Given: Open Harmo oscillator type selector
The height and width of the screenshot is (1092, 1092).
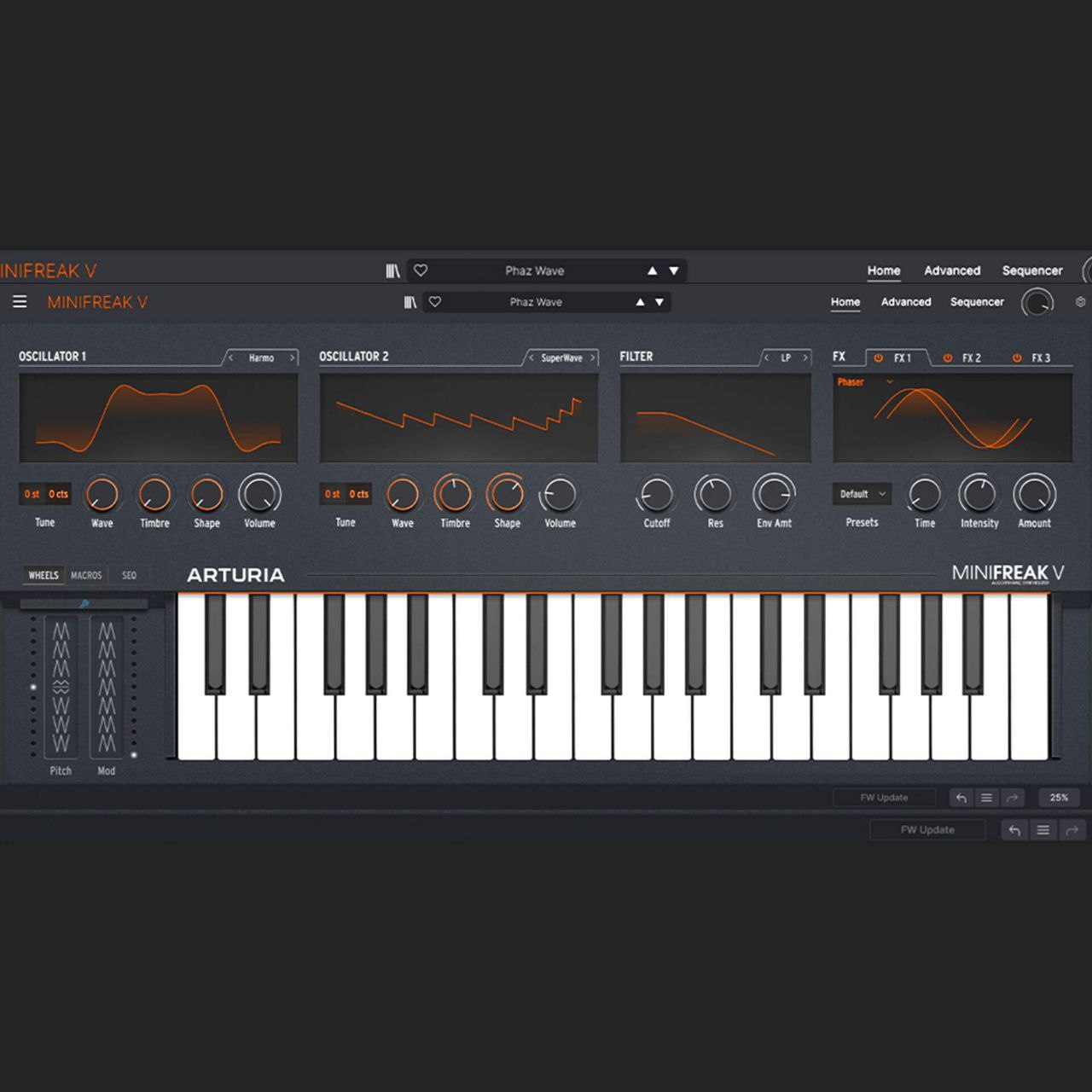Looking at the screenshot, I should tap(261, 358).
